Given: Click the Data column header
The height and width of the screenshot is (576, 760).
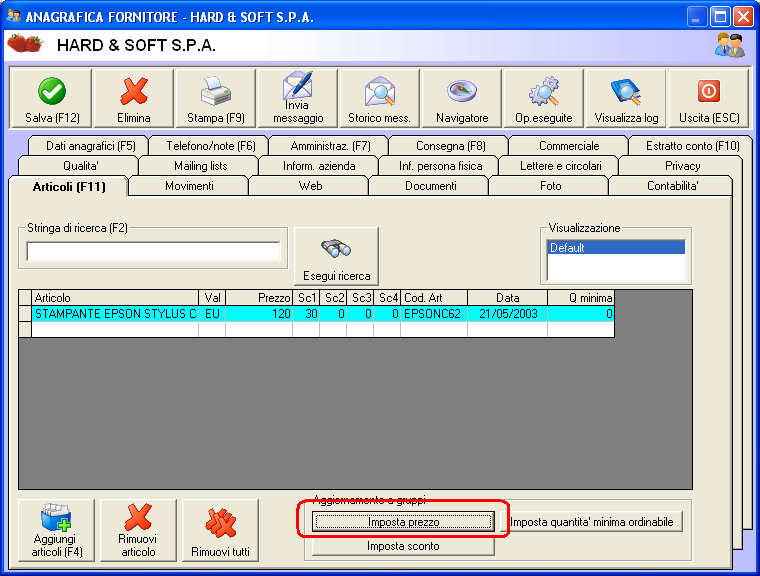Looking at the screenshot, I should tap(507, 298).
